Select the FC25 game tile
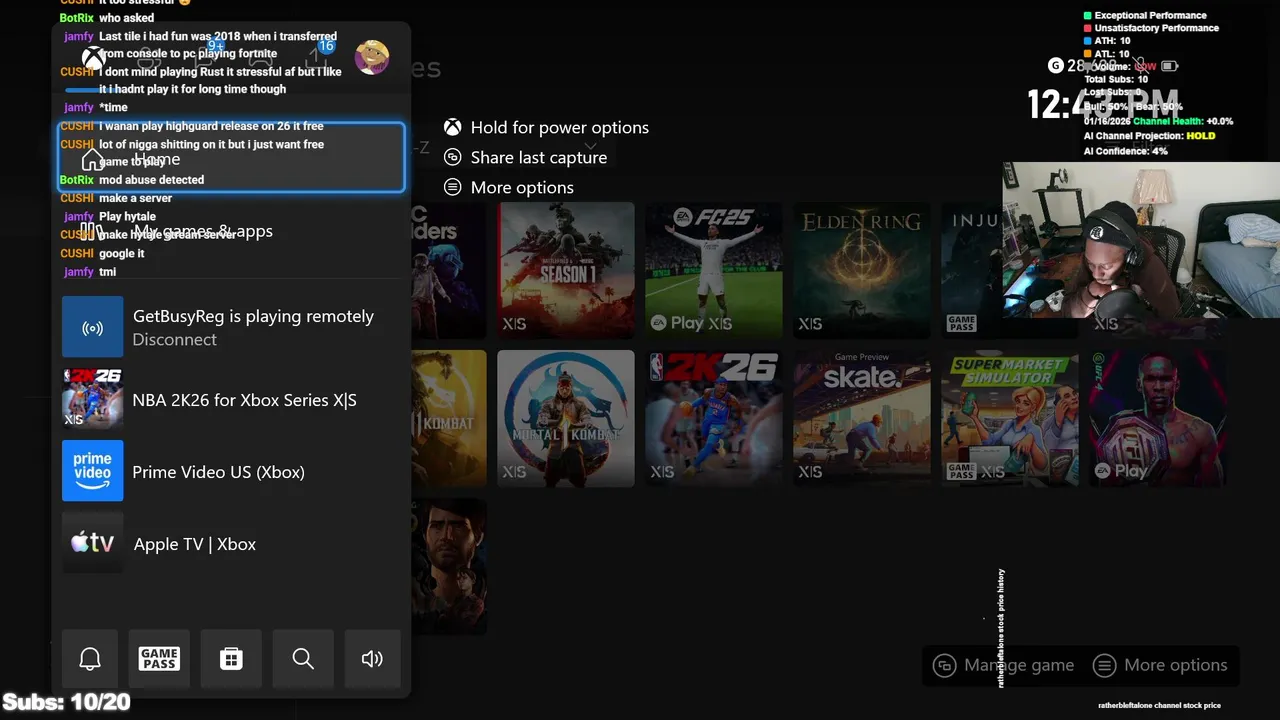 tap(714, 270)
